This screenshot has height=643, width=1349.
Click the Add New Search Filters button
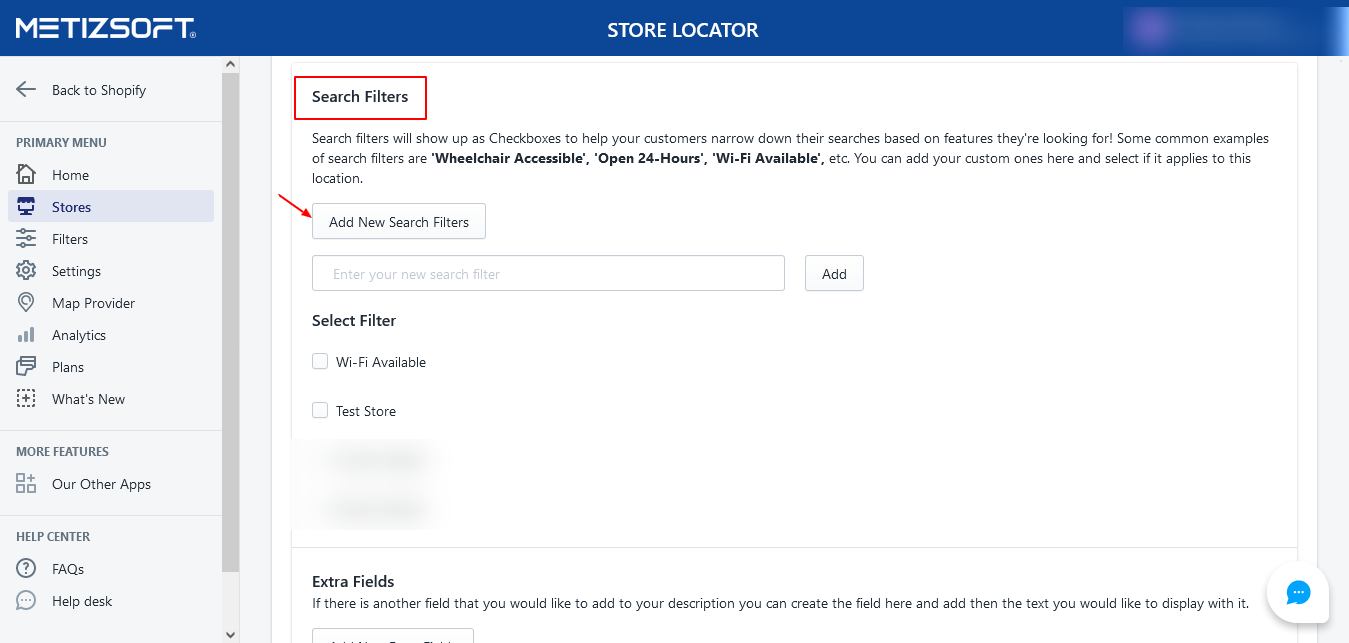[399, 222]
